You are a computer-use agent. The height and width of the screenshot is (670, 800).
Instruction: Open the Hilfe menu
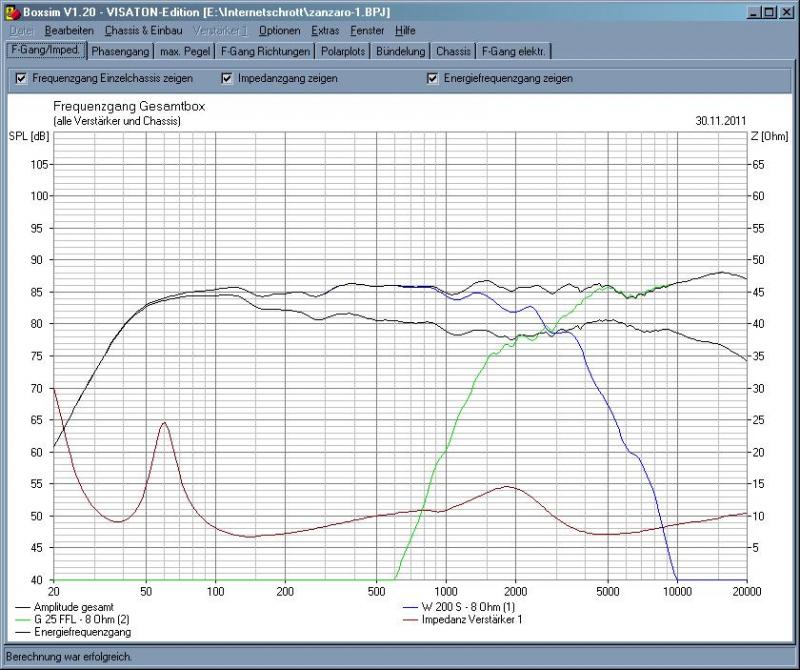pyautogui.click(x=405, y=31)
